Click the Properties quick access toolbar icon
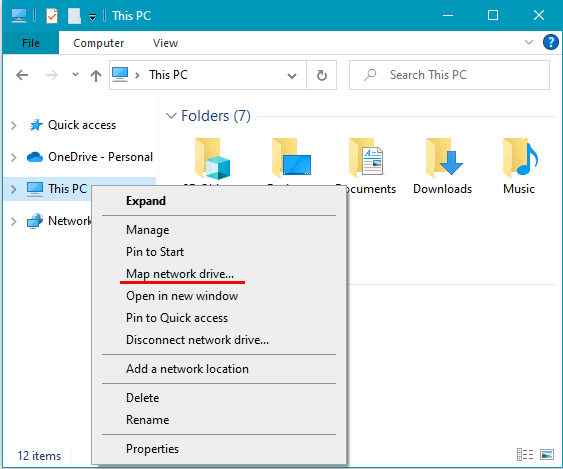 click(x=52, y=16)
